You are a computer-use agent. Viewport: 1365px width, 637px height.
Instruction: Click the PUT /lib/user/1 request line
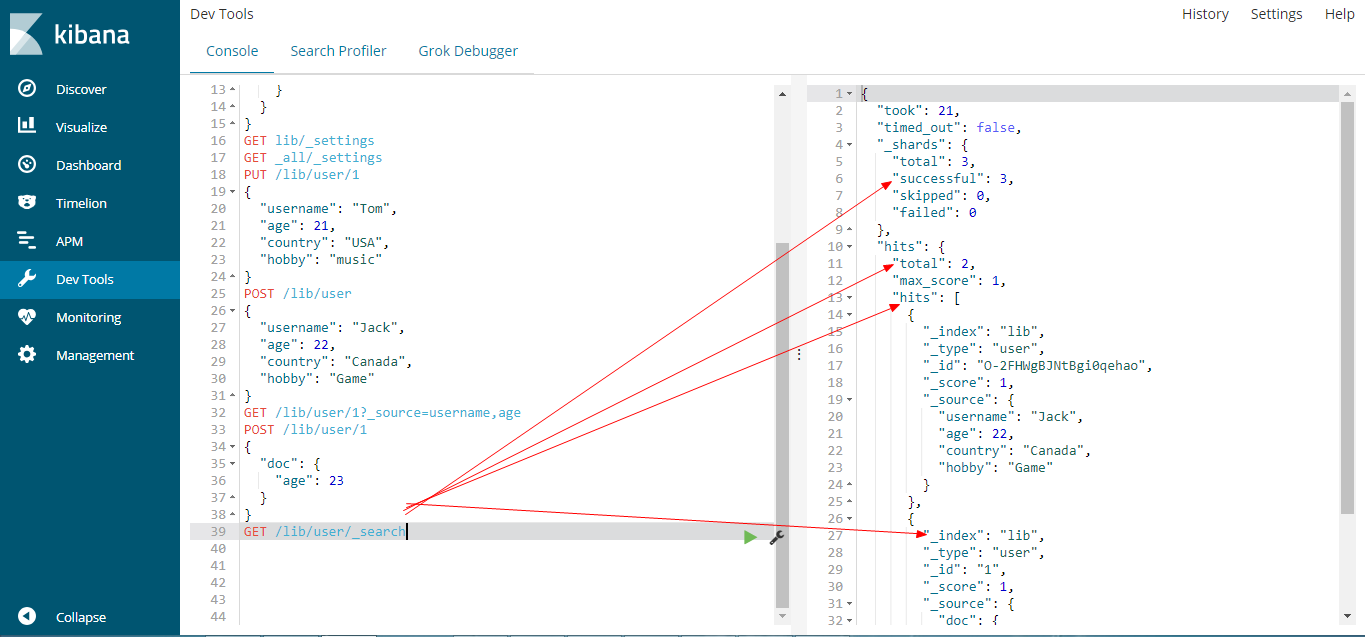pyautogui.click(x=301, y=174)
